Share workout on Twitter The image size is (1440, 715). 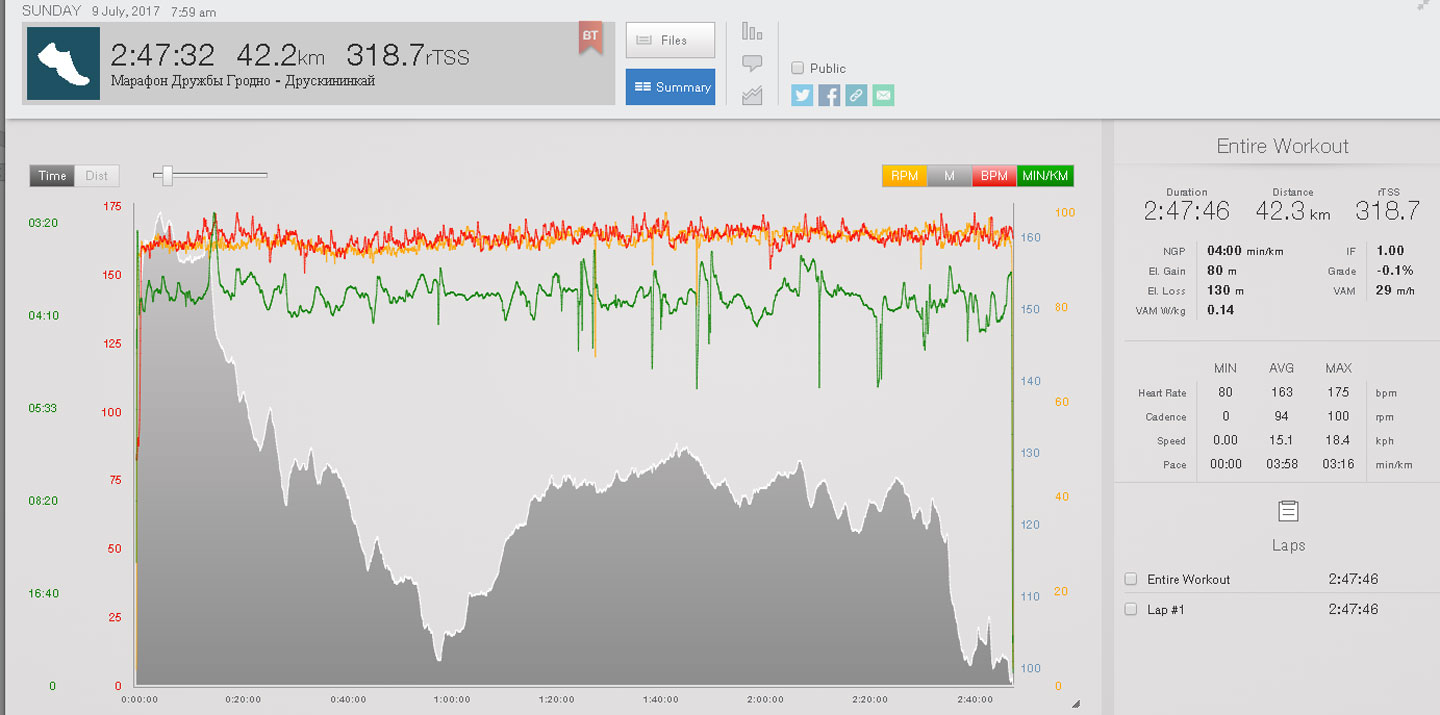(802, 95)
